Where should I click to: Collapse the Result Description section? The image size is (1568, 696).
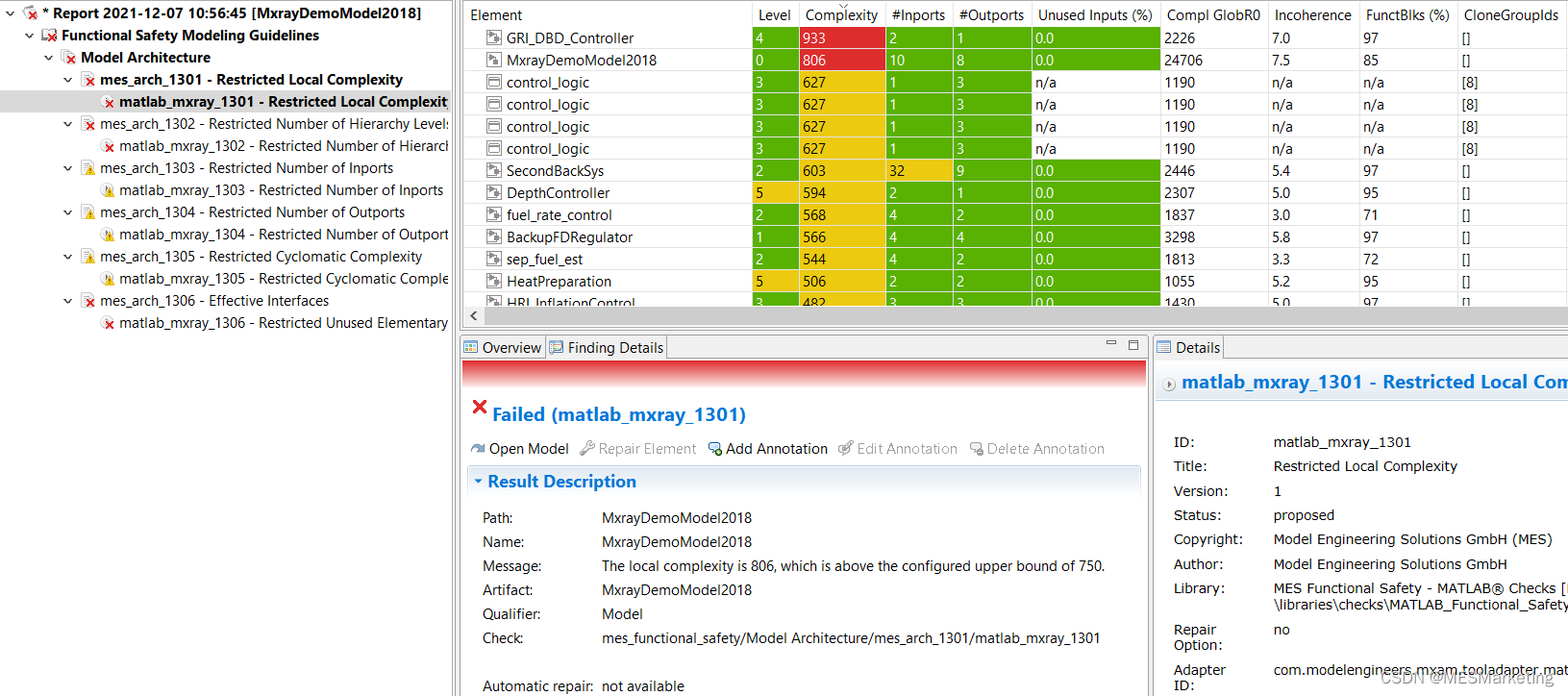click(478, 482)
